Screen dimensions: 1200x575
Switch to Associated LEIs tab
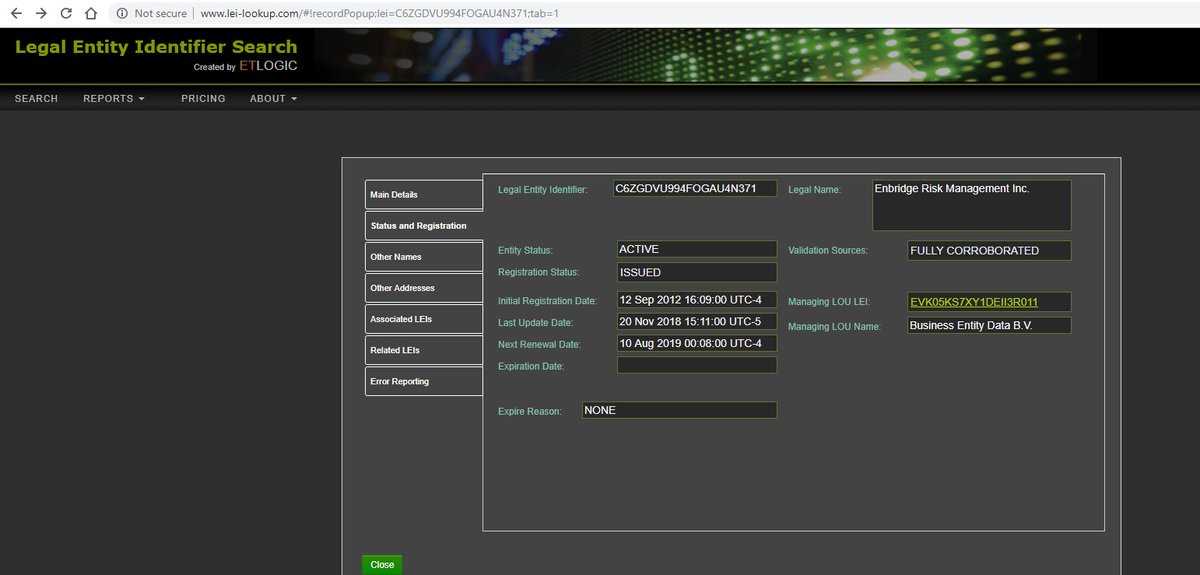424,319
